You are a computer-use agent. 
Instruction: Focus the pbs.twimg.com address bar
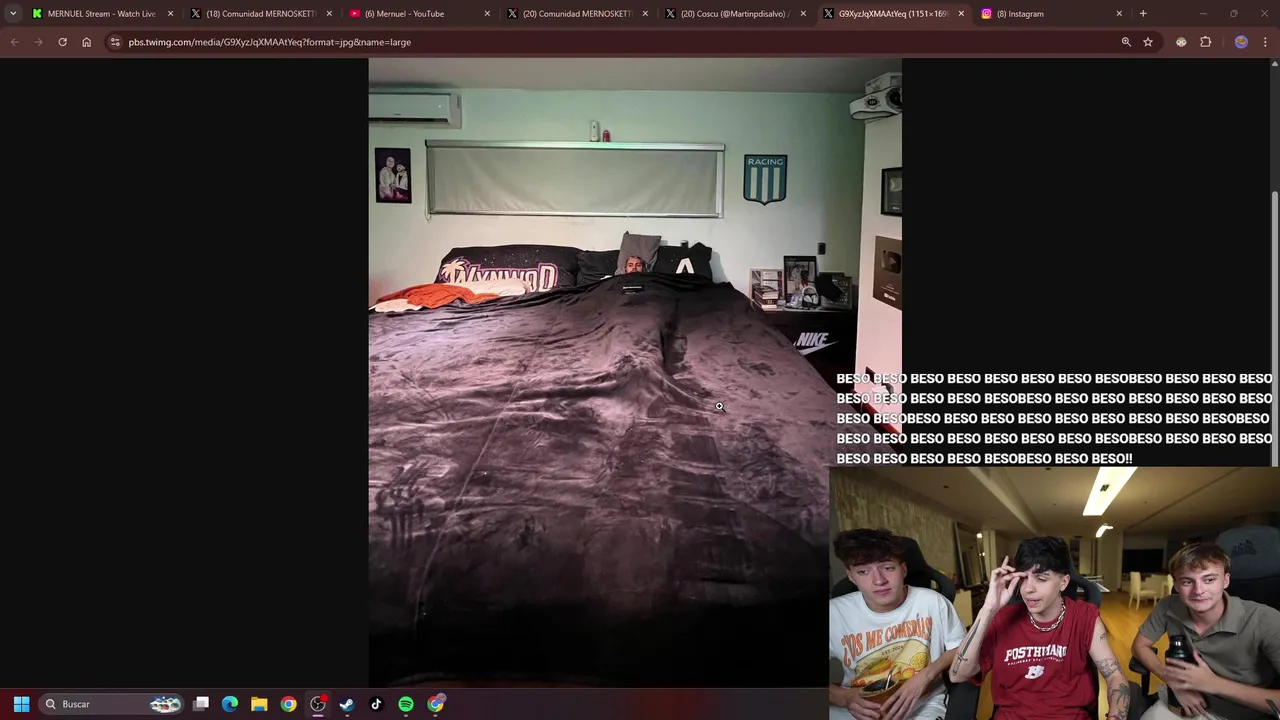point(620,42)
